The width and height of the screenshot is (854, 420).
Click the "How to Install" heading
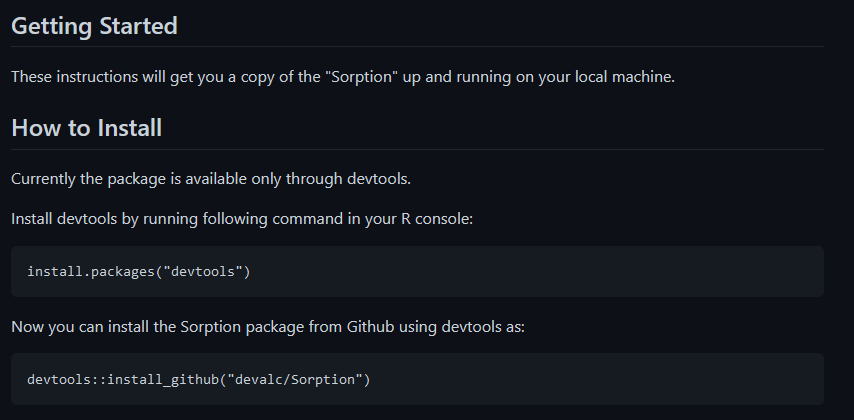pyautogui.click(x=86, y=128)
